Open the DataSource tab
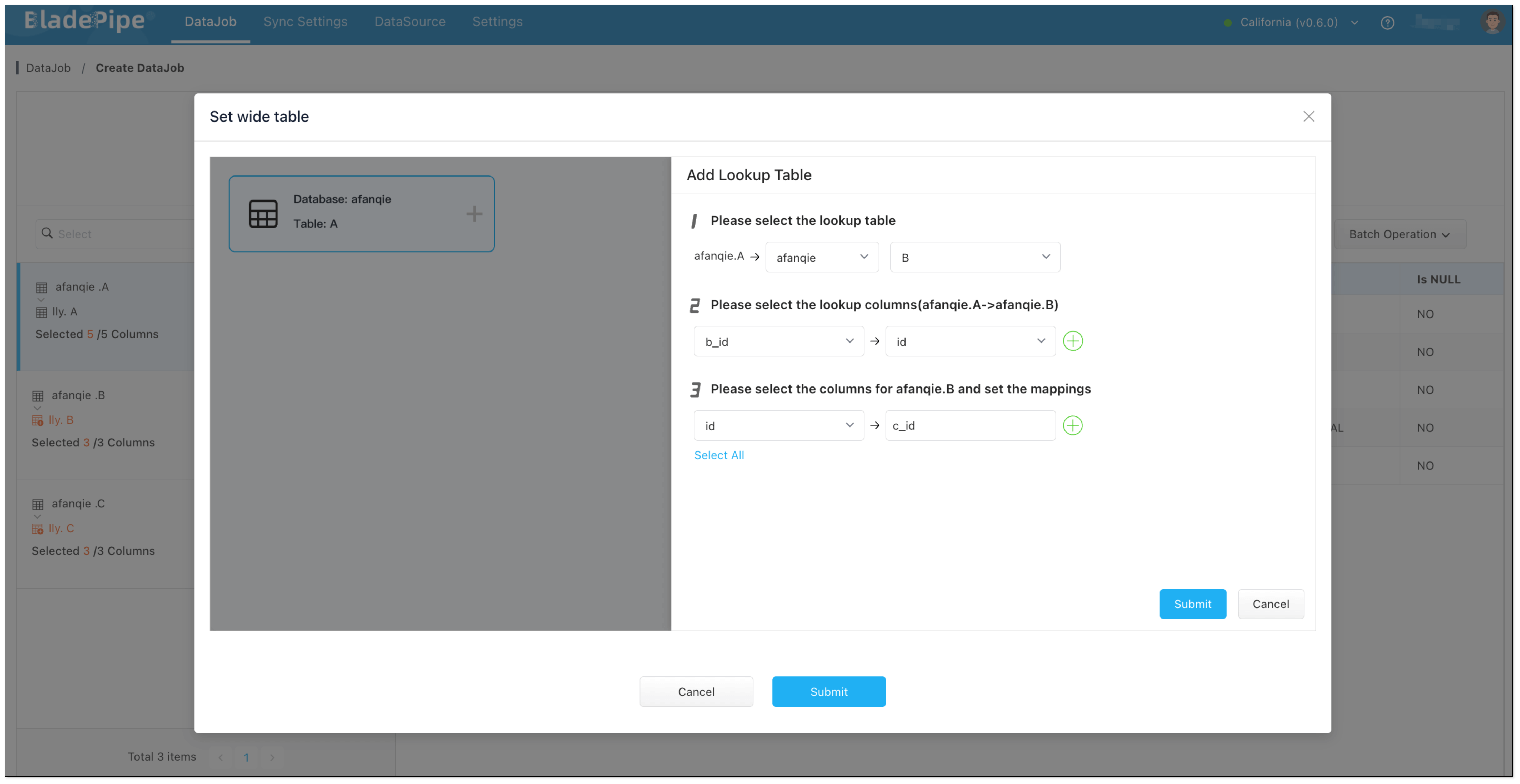The image size is (1520, 784). tap(409, 22)
